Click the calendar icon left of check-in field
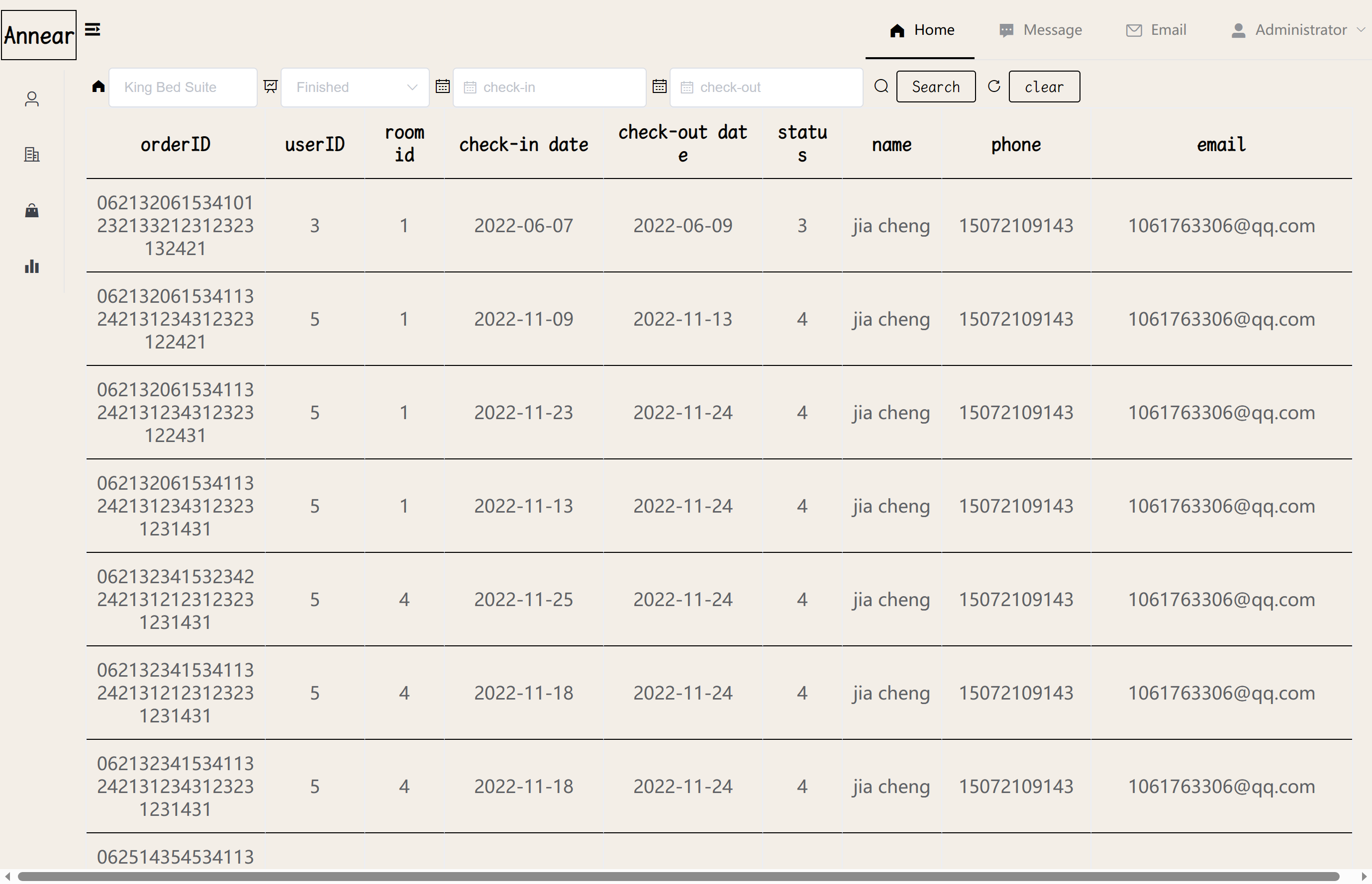 [442, 87]
